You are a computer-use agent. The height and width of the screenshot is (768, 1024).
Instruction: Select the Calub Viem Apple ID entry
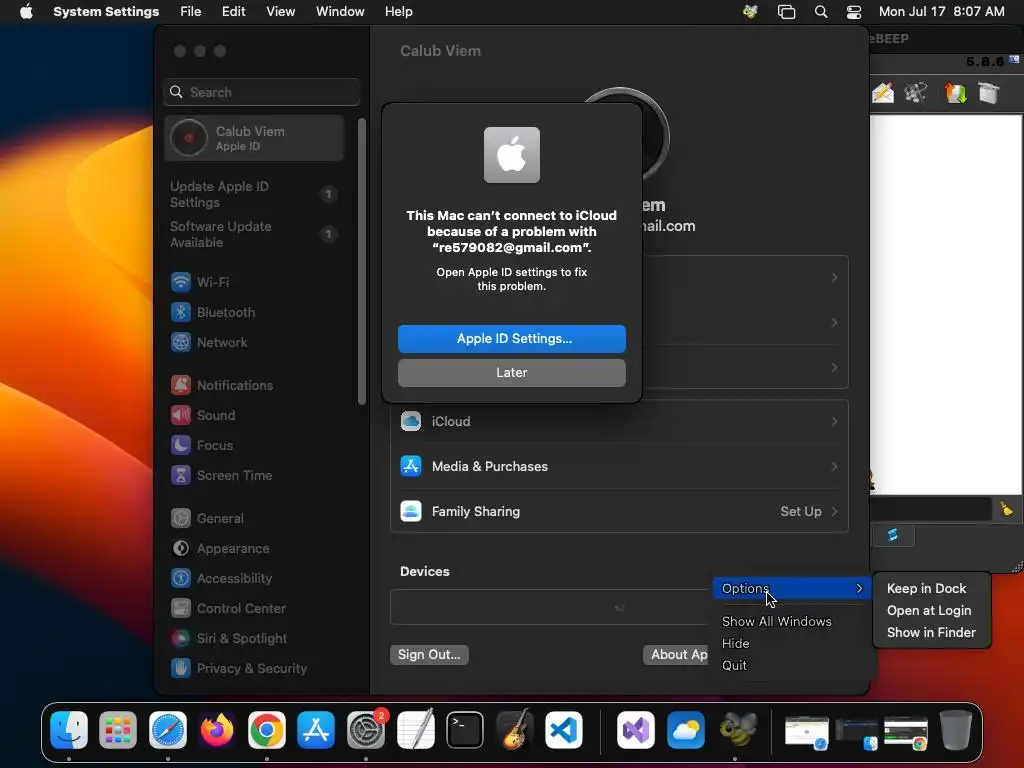254,138
